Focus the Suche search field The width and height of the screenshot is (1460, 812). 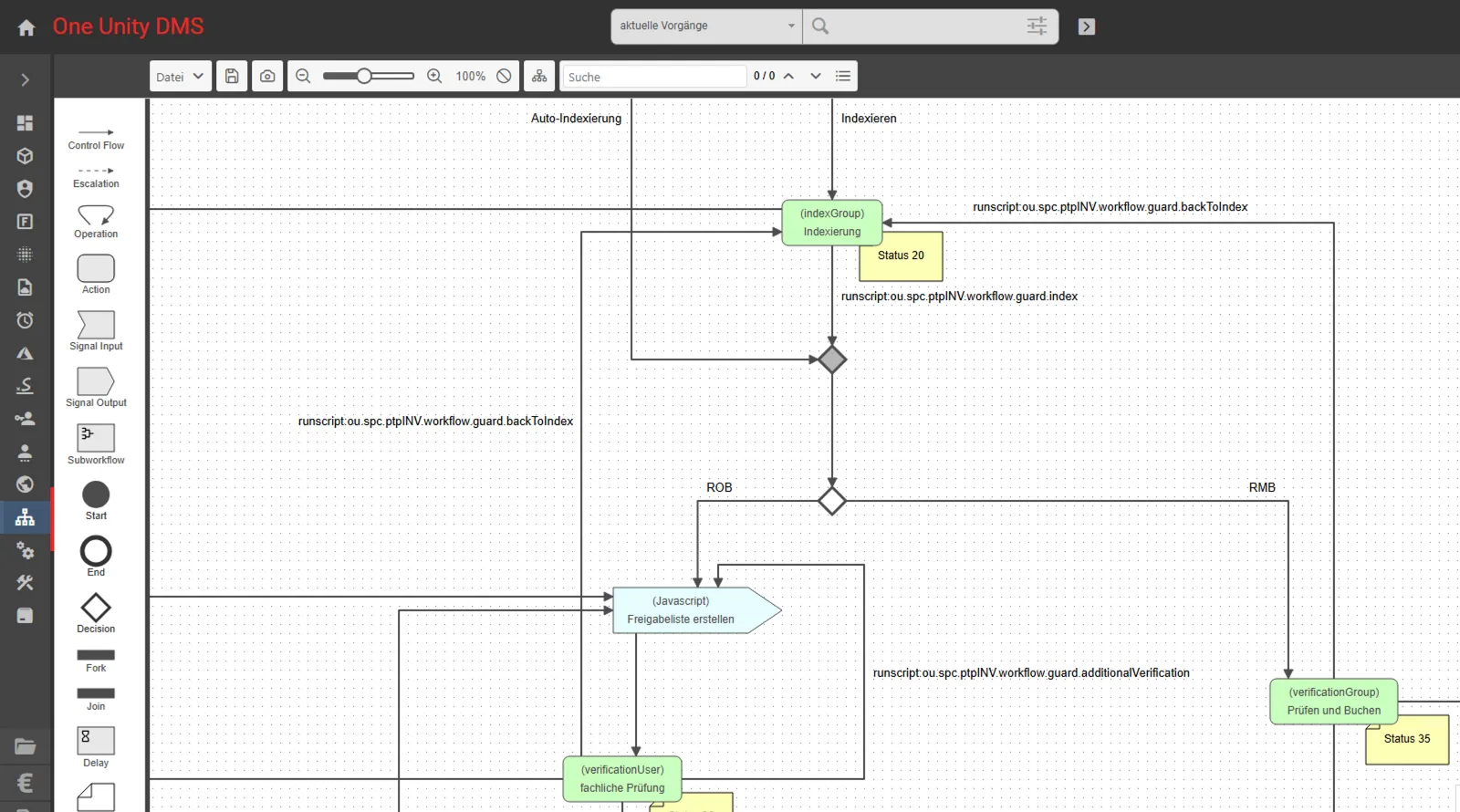654,77
